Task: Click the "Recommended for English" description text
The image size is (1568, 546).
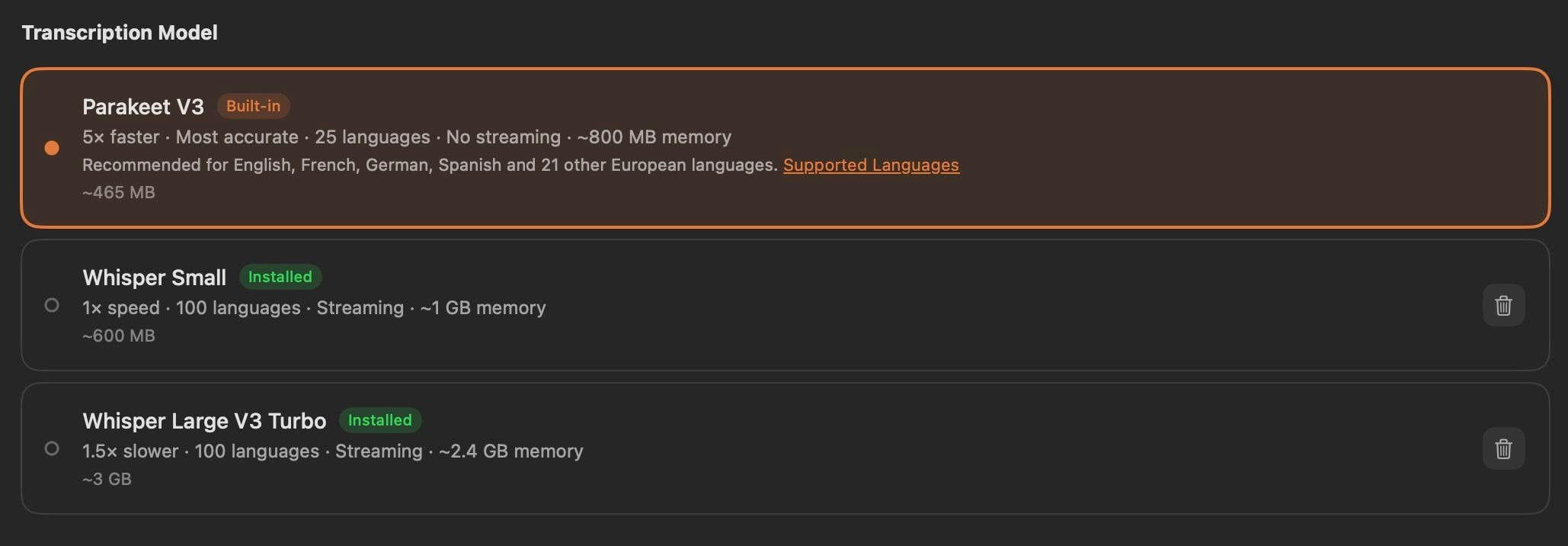Action: point(429,165)
